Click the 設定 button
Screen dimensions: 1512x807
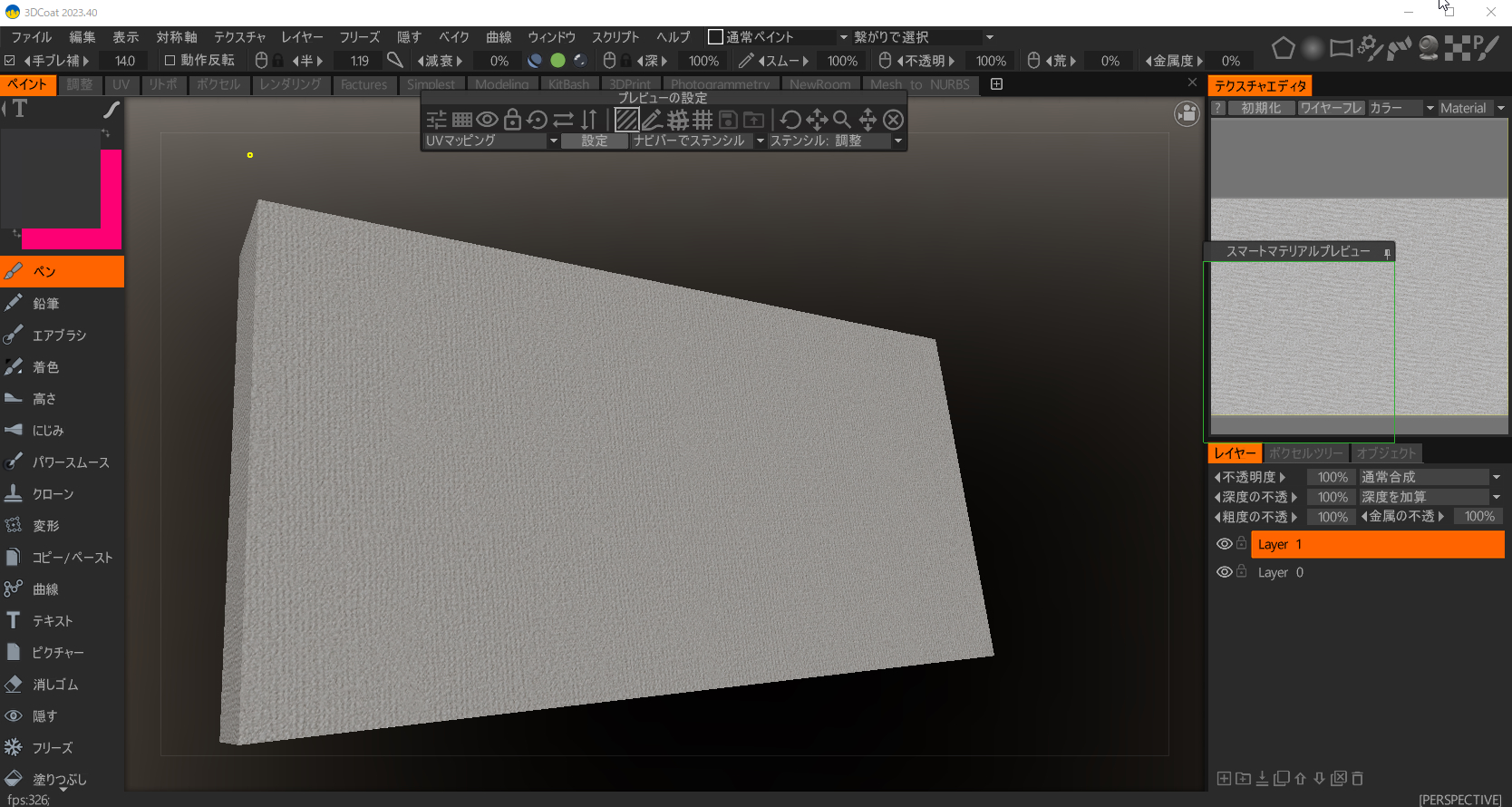tap(594, 141)
